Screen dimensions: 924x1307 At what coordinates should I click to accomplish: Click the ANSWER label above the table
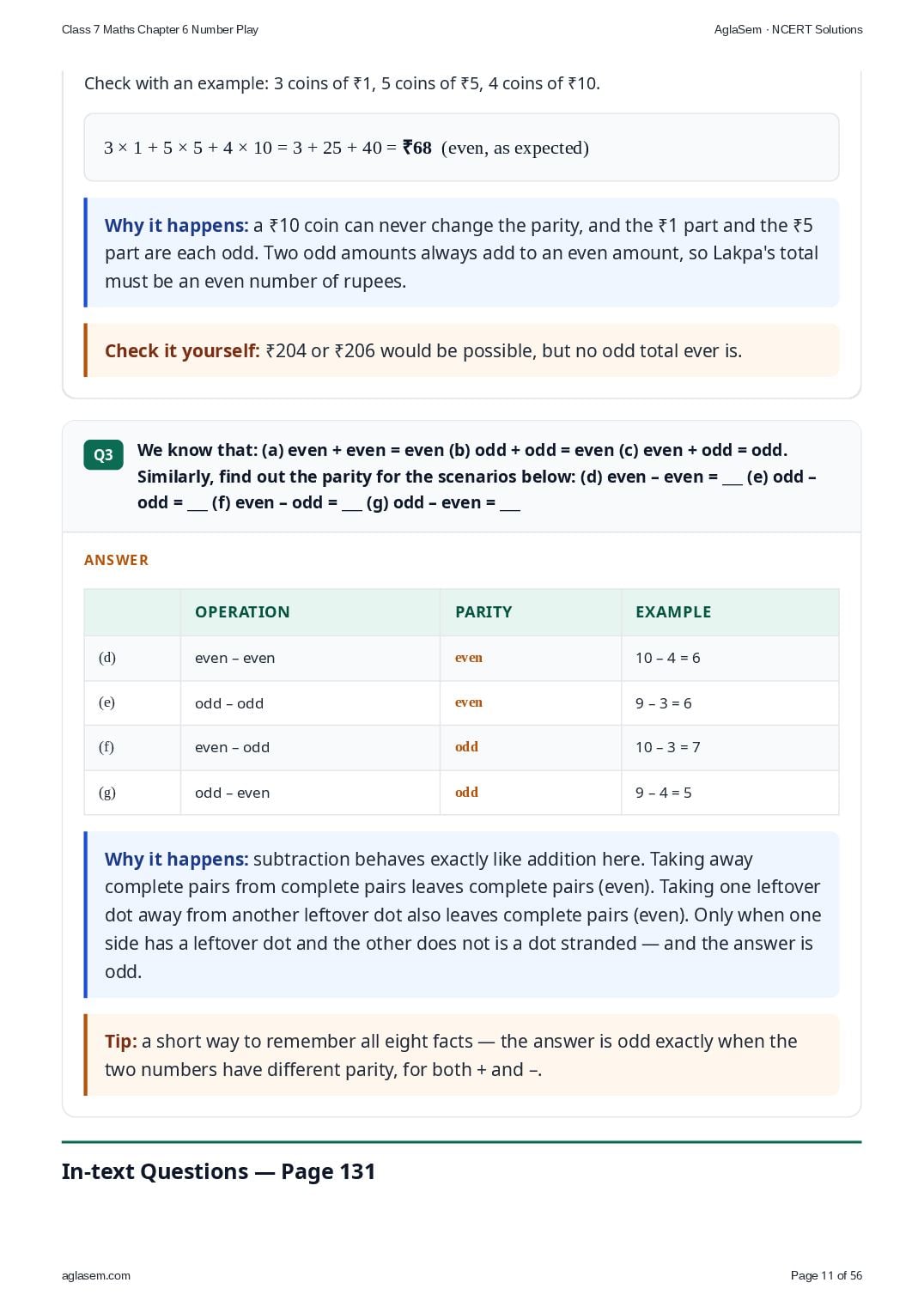point(116,560)
